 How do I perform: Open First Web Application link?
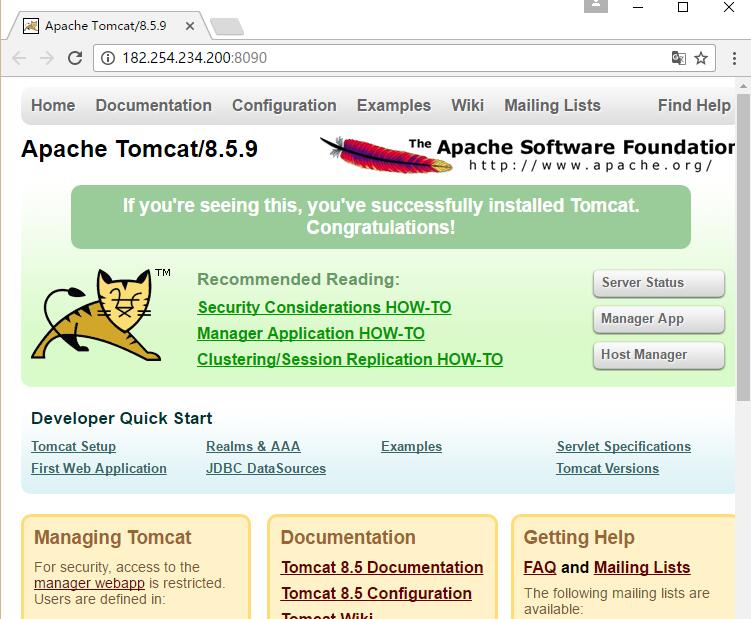point(99,469)
